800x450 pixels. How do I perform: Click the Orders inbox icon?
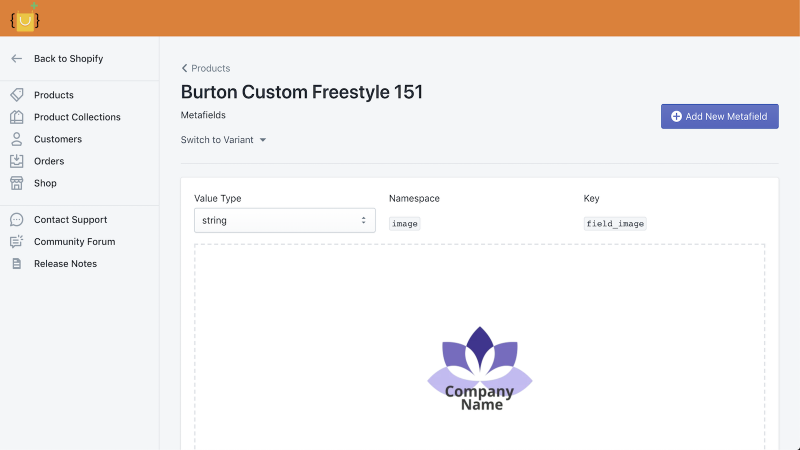tap(17, 161)
